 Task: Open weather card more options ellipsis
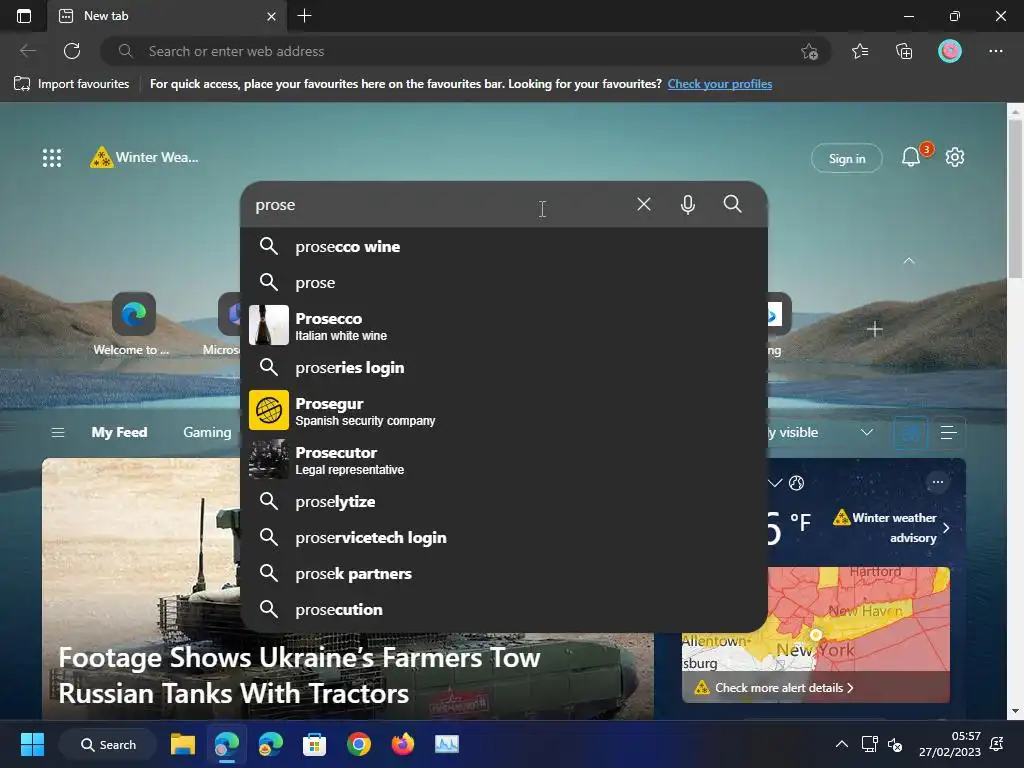pos(938,482)
